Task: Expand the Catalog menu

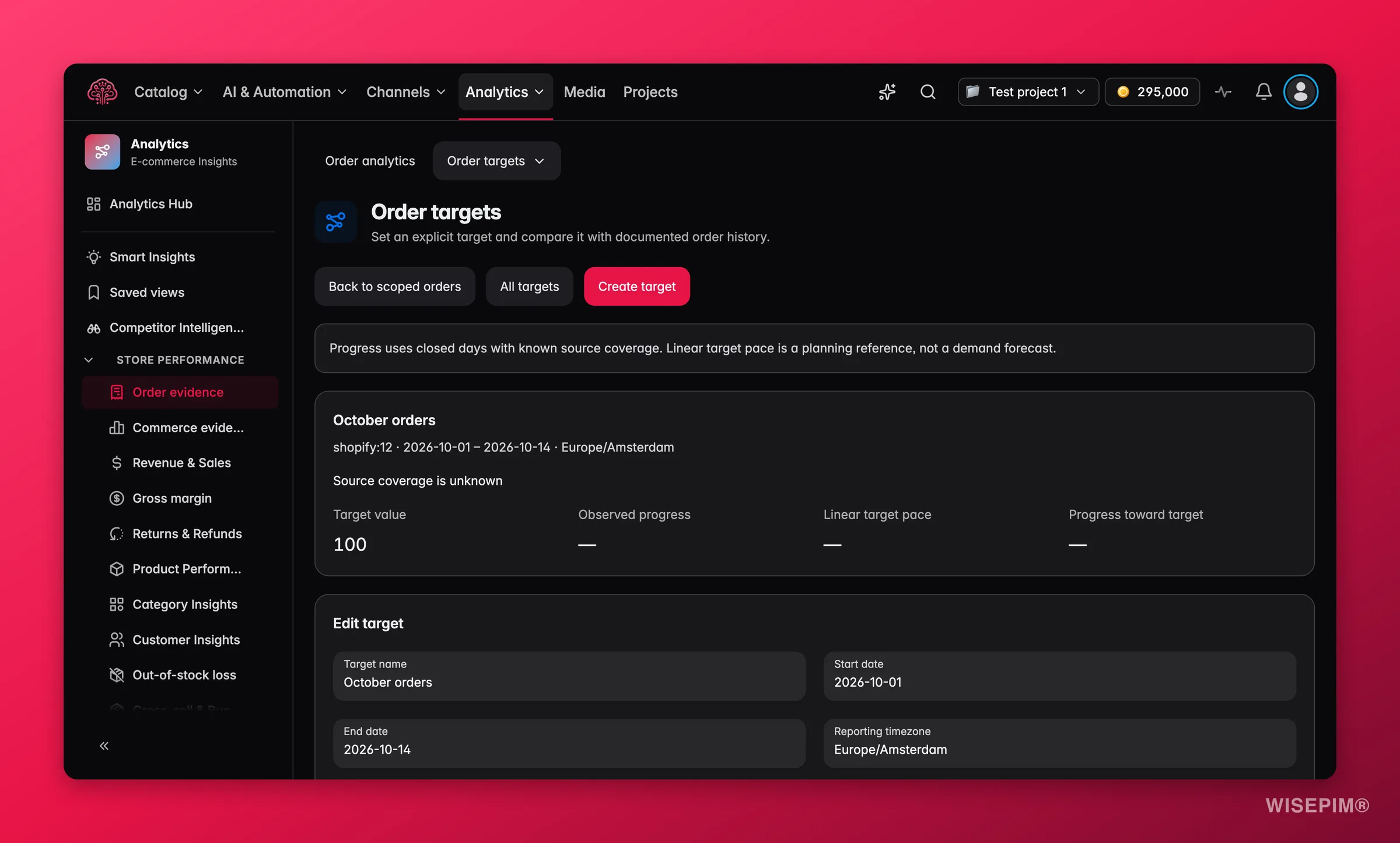Action: pos(168,92)
